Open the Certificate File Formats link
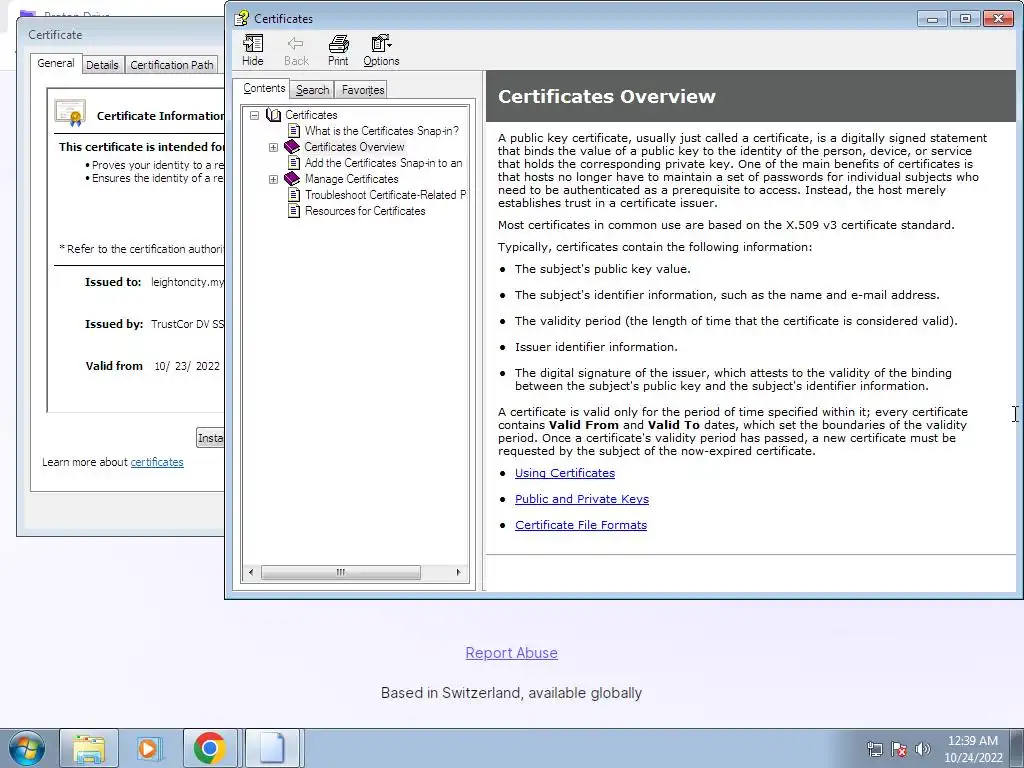Screen dimensions: 1024x768 (581, 525)
